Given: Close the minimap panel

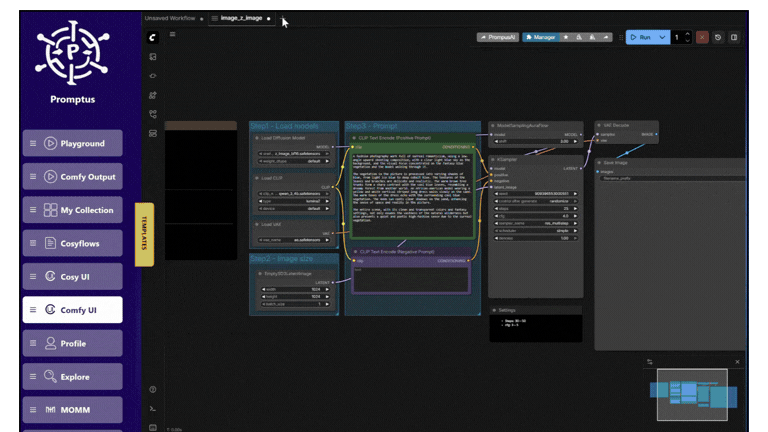Looking at the screenshot, I should click(x=737, y=362).
